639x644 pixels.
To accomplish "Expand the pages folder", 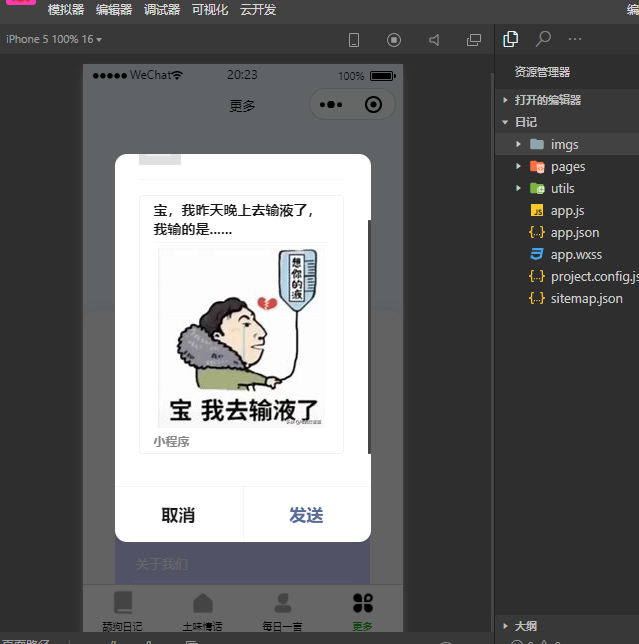I will pyautogui.click(x=567, y=167).
